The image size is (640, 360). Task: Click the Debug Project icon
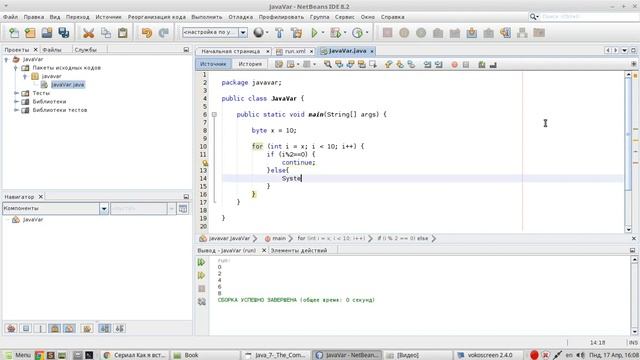(336, 33)
